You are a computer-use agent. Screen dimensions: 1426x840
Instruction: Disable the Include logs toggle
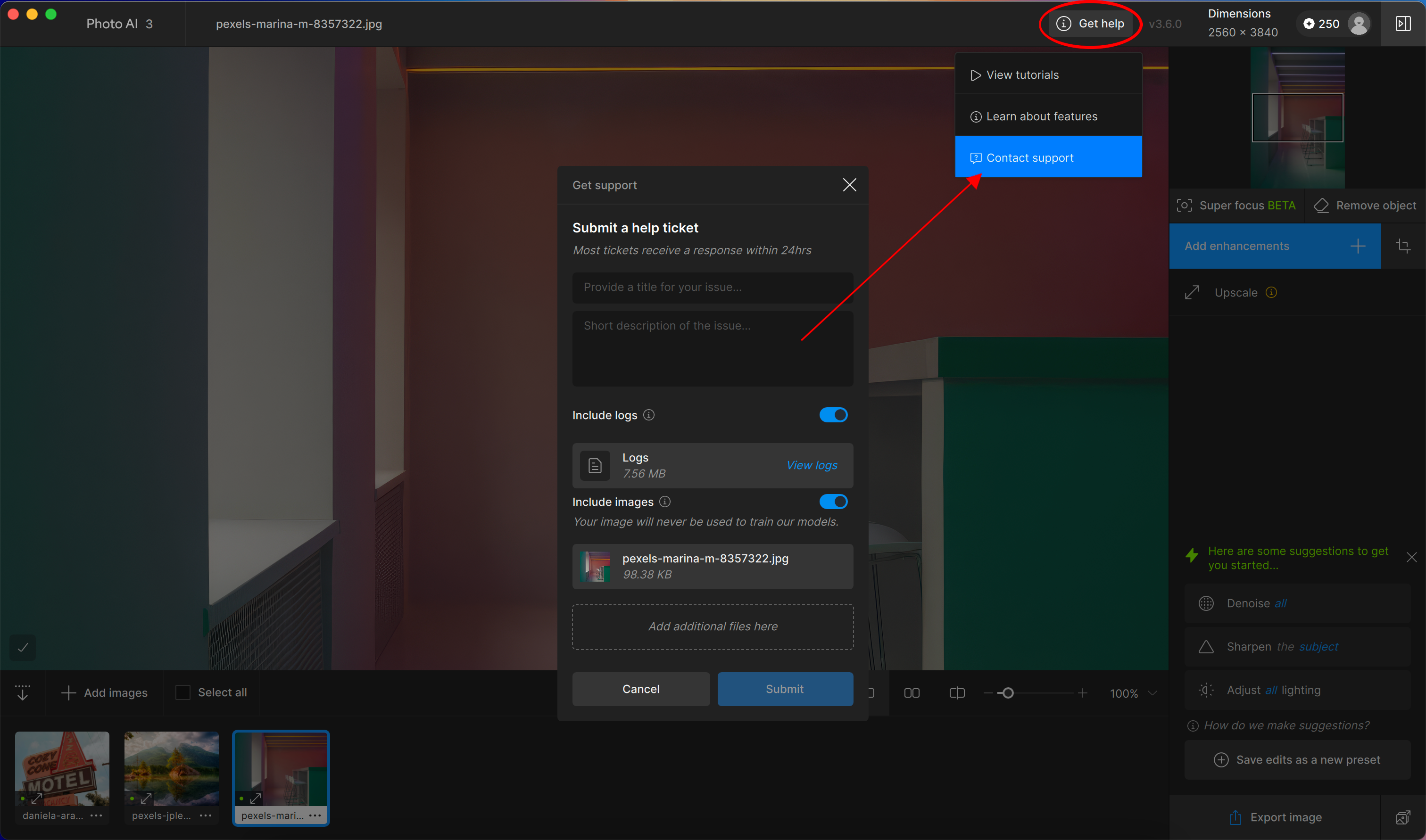click(x=833, y=415)
